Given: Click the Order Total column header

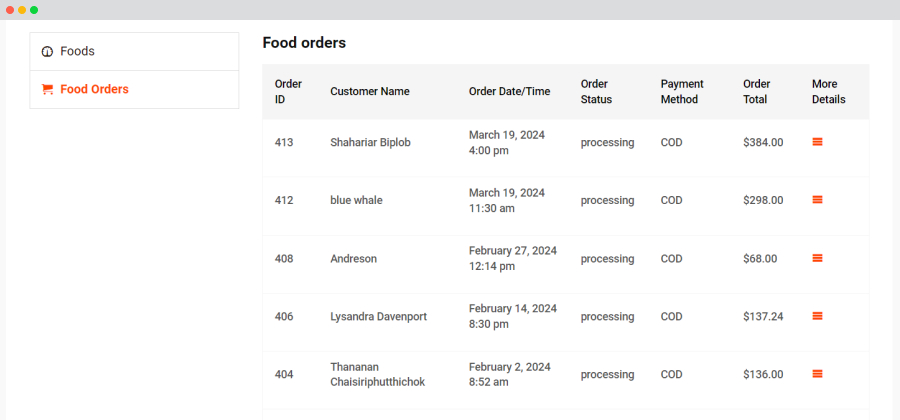Looking at the screenshot, I should pyautogui.click(x=757, y=91).
